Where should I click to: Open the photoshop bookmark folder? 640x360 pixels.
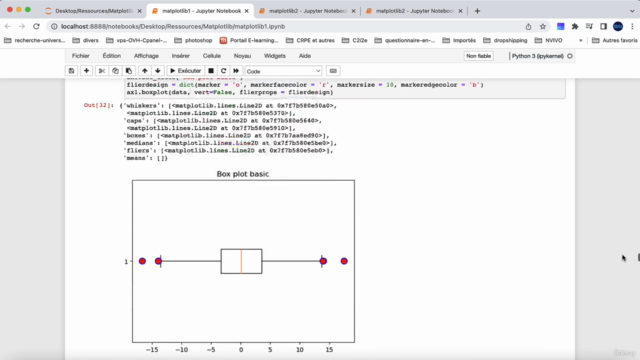[x=193, y=40]
